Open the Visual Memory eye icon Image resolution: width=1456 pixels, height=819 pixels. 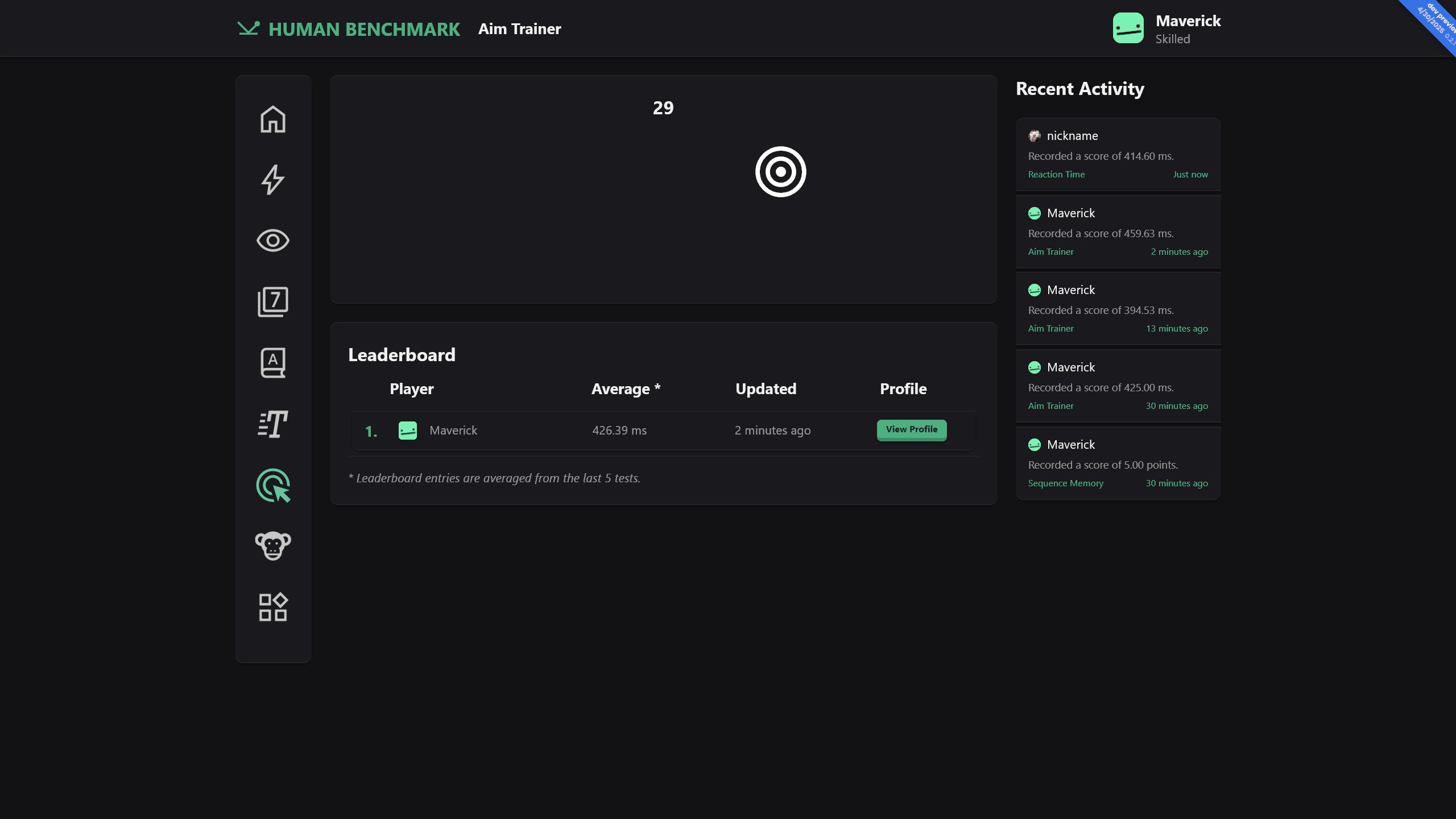pos(273,241)
